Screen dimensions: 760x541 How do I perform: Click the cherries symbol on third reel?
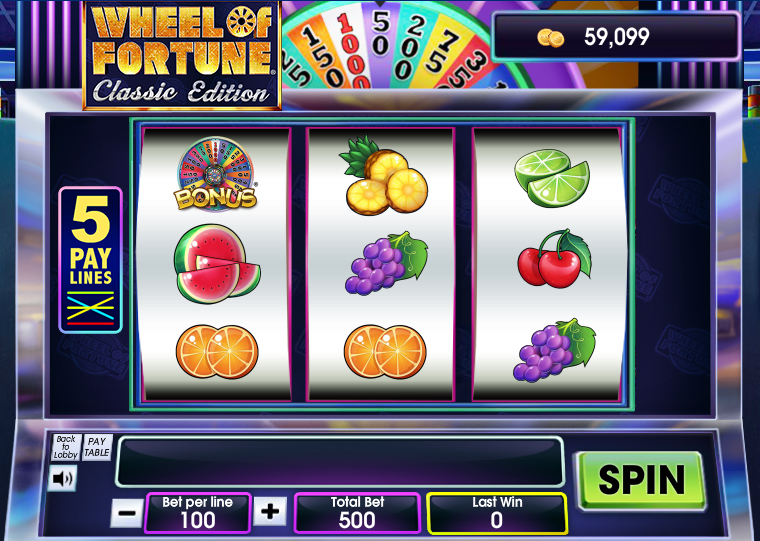point(554,259)
